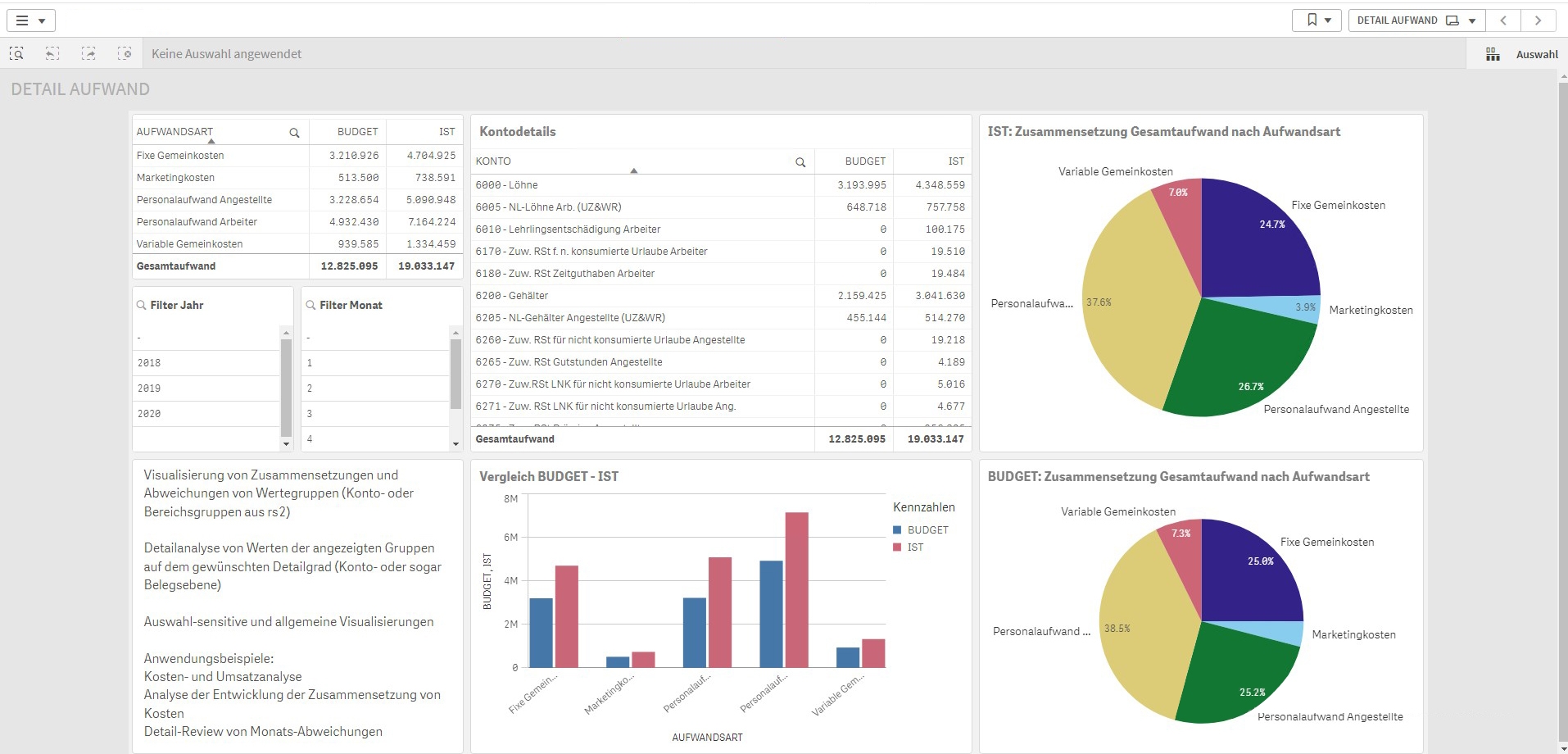Sort table by AUFWANDSART column
The width and height of the screenshot is (1568, 754).
coord(174,131)
